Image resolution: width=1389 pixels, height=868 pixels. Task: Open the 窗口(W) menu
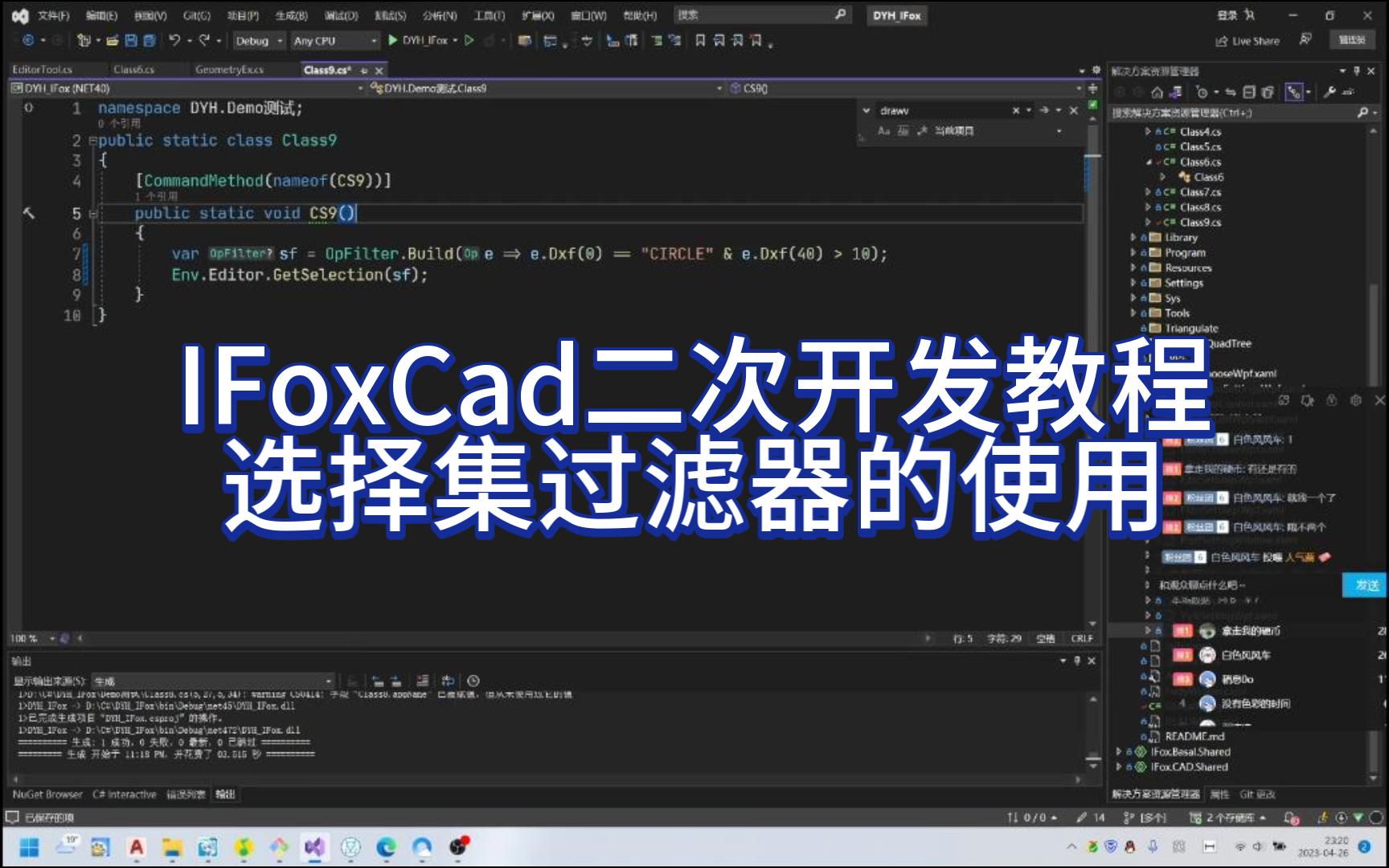(x=588, y=15)
